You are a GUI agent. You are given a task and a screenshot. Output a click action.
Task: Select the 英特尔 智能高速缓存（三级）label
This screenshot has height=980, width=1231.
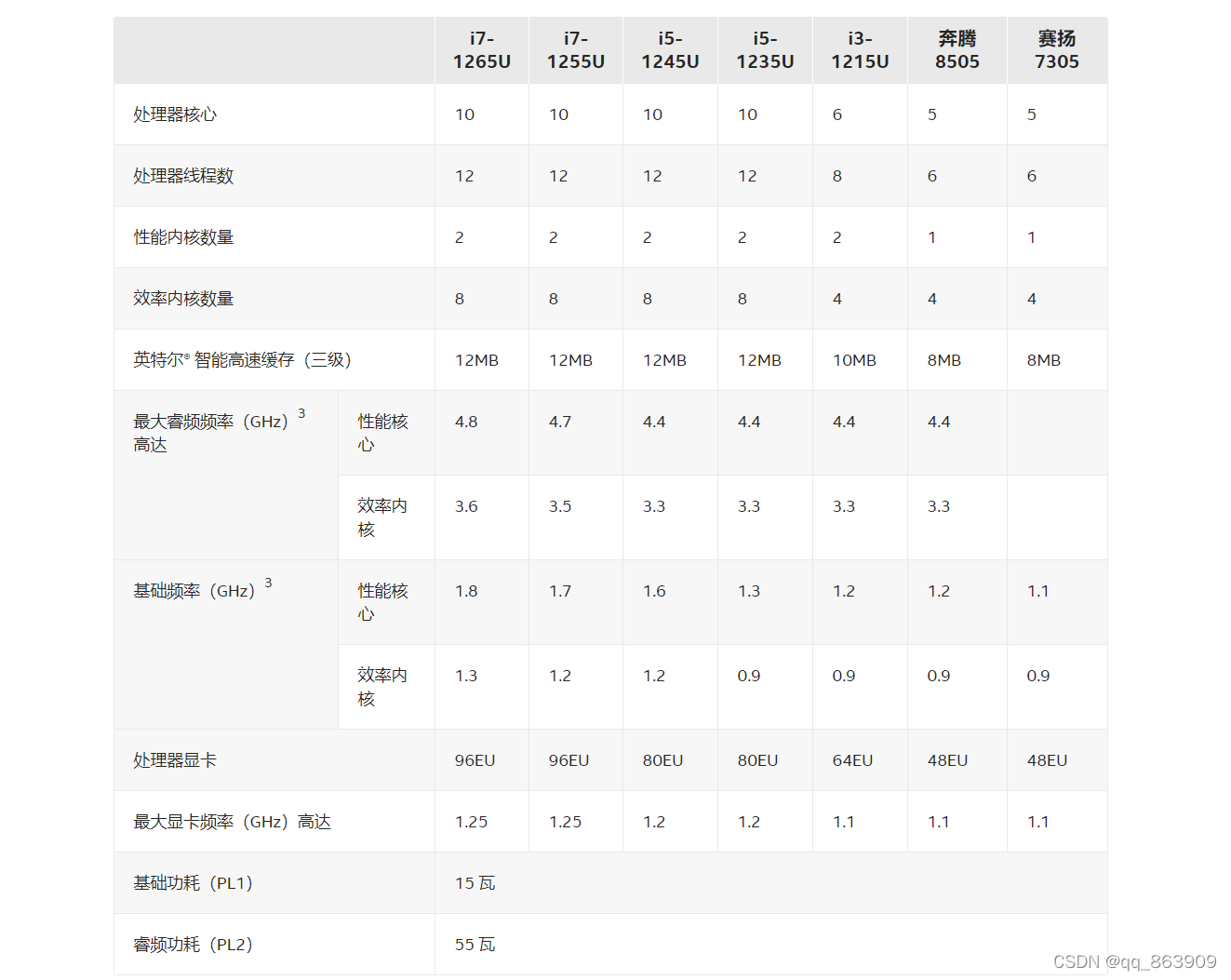[x=242, y=360]
